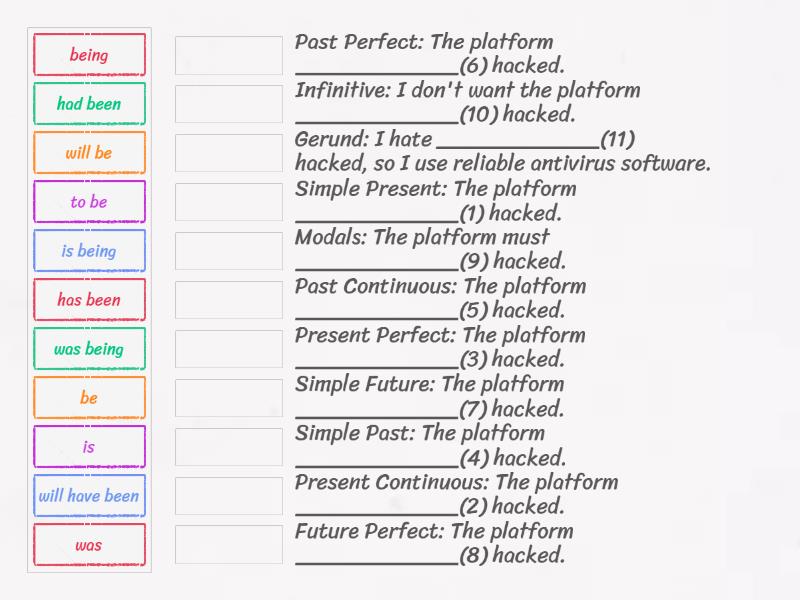Click the answer box for the Infinitive sentence
The height and width of the screenshot is (600, 800).
228,103
